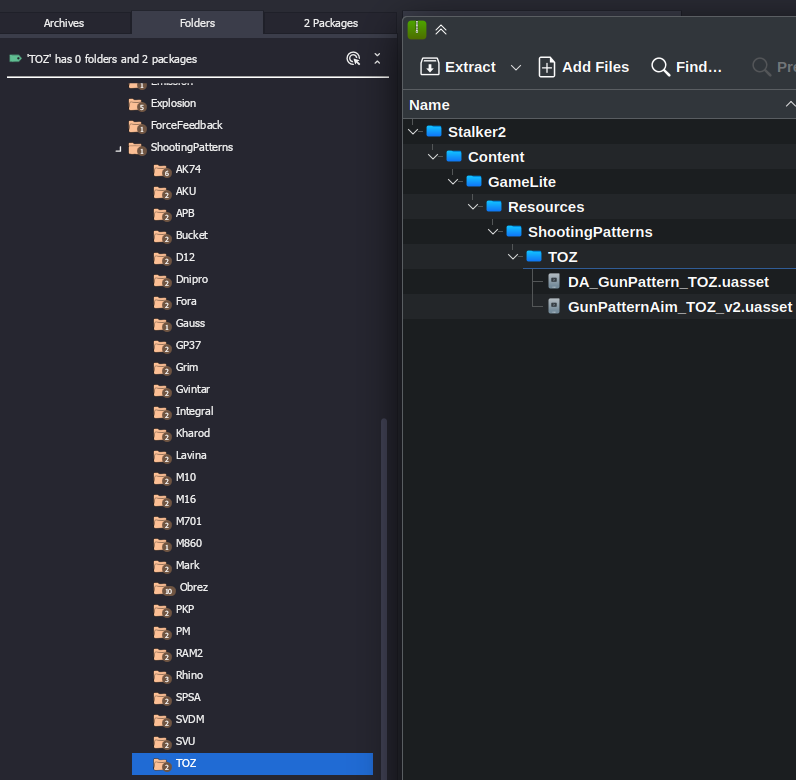Open the 2 Packages tab
The width and height of the screenshot is (796, 780).
[330, 23]
